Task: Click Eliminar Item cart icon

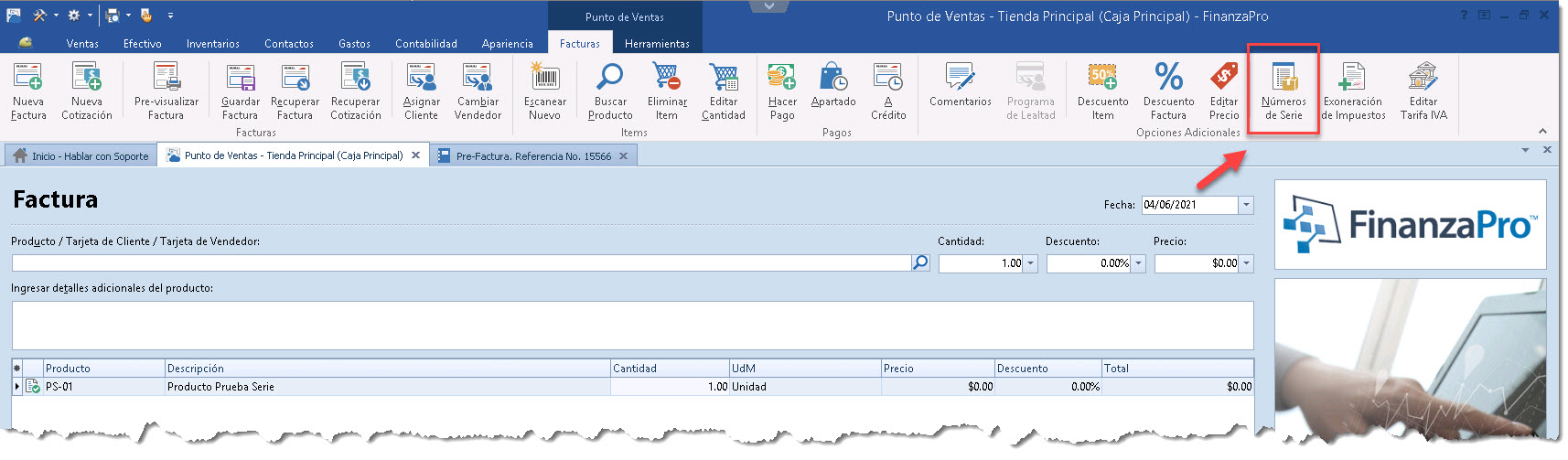Action: click(x=667, y=77)
